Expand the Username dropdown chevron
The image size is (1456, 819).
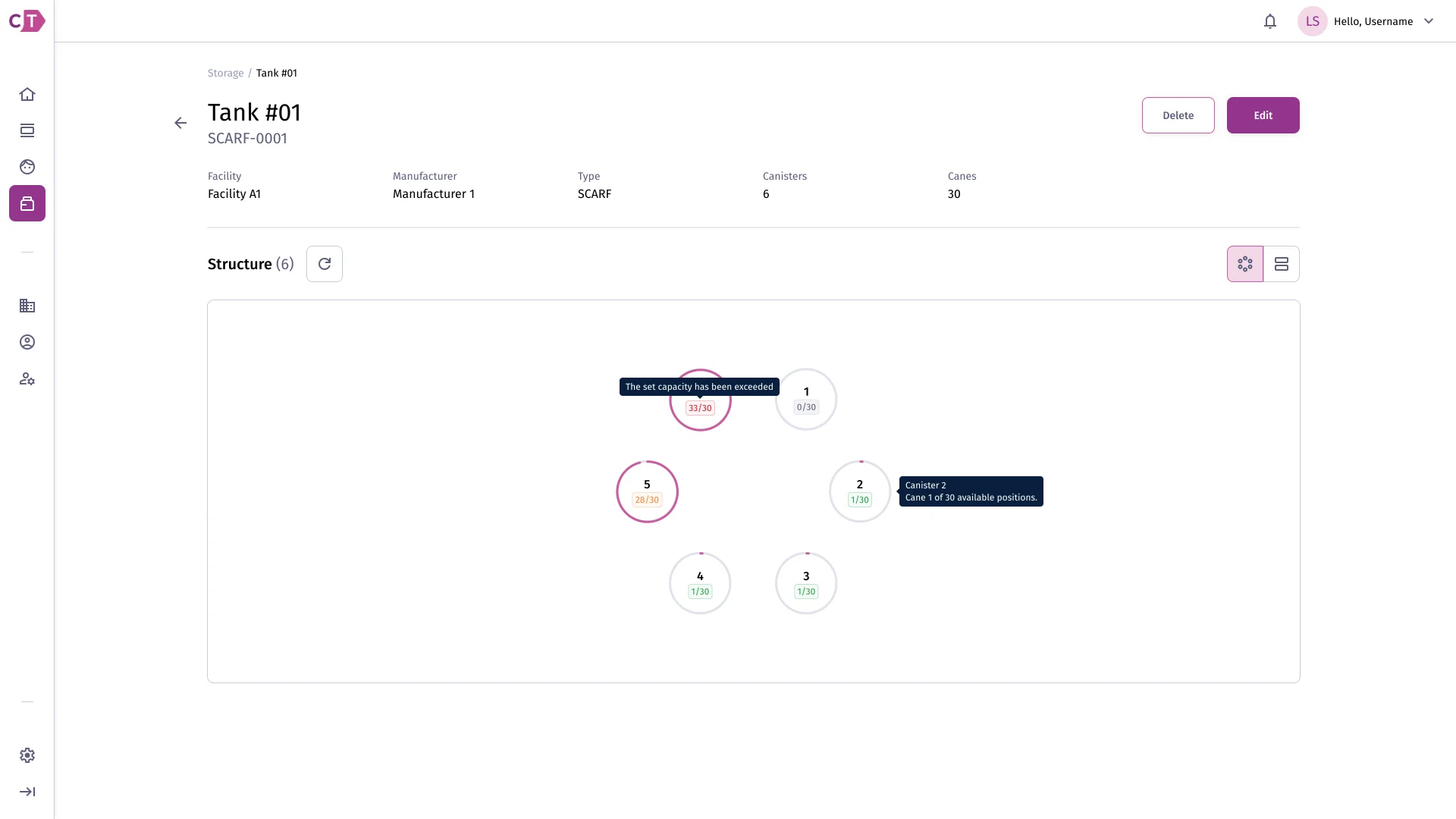tap(1429, 21)
